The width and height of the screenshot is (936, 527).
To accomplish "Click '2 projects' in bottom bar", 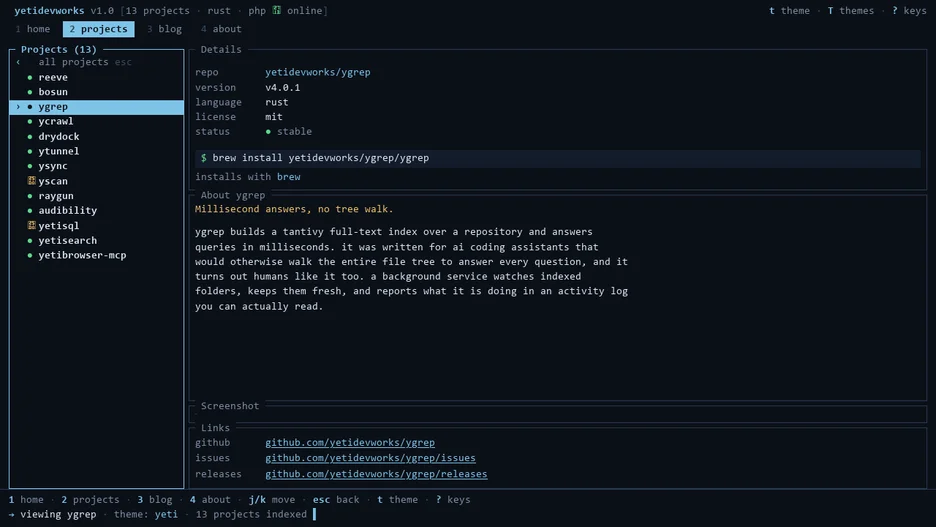I will (90, 500).
